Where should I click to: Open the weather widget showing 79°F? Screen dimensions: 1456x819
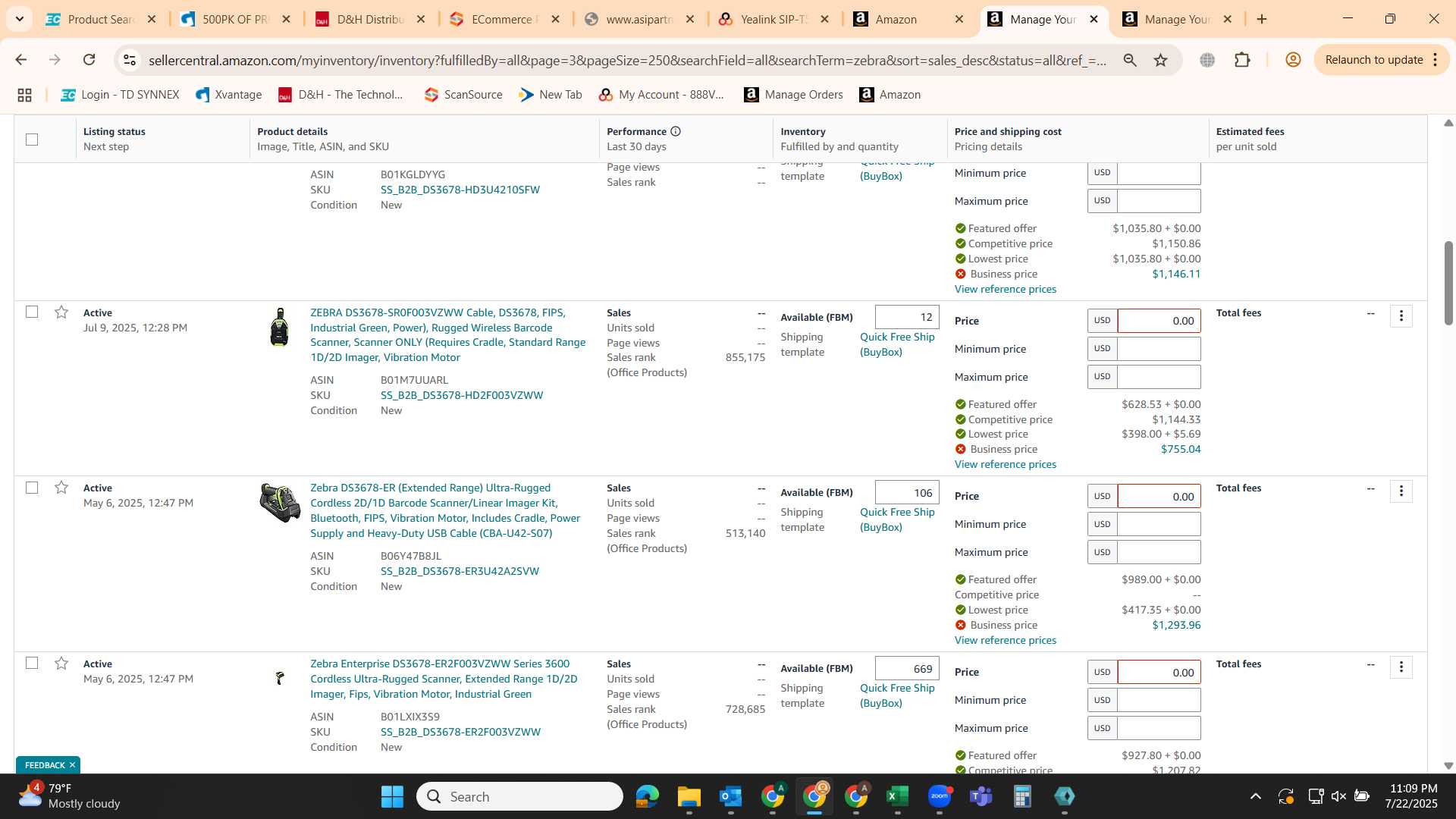68,796
